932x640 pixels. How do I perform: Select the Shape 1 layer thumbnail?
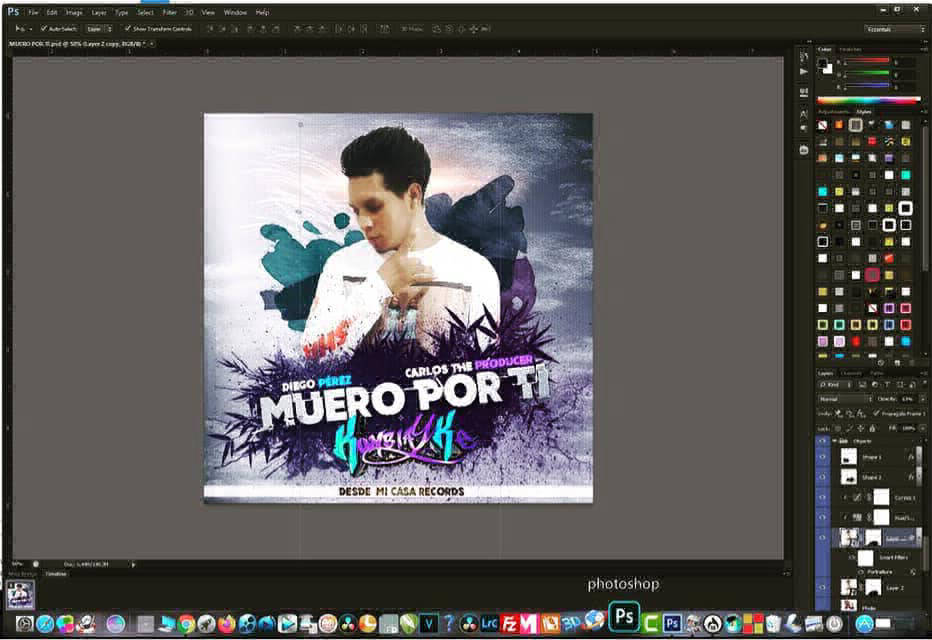point(849,456)
